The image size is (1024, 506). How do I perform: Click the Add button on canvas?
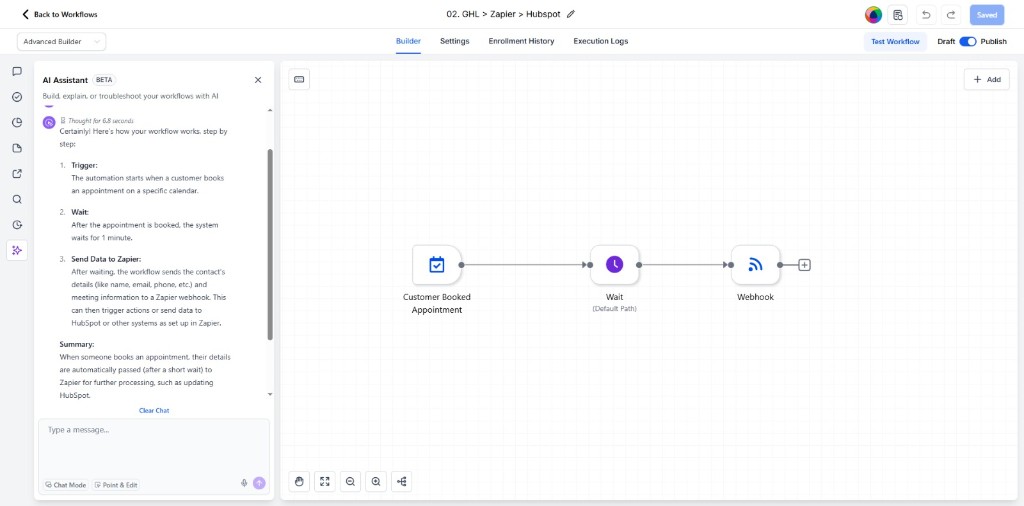pyautogui.click(x=987, y=79)
